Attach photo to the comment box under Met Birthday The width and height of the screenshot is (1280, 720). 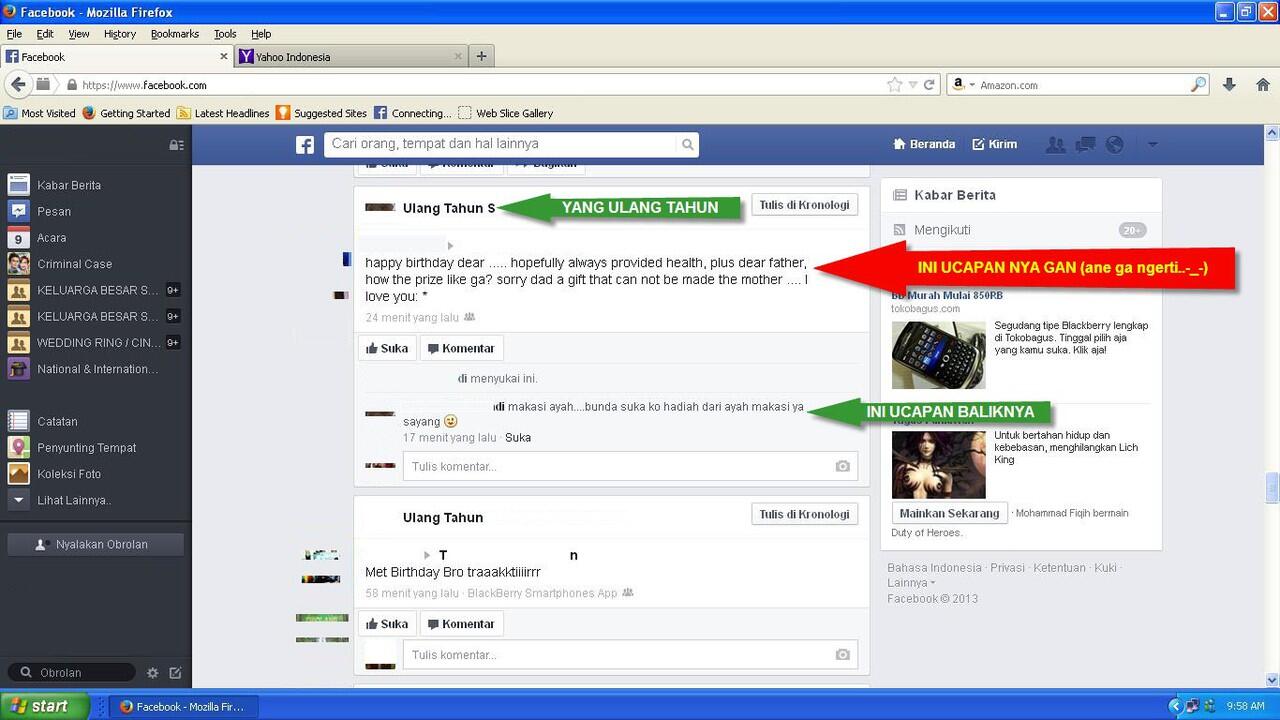pyautogui.click(x=843, y=655)
